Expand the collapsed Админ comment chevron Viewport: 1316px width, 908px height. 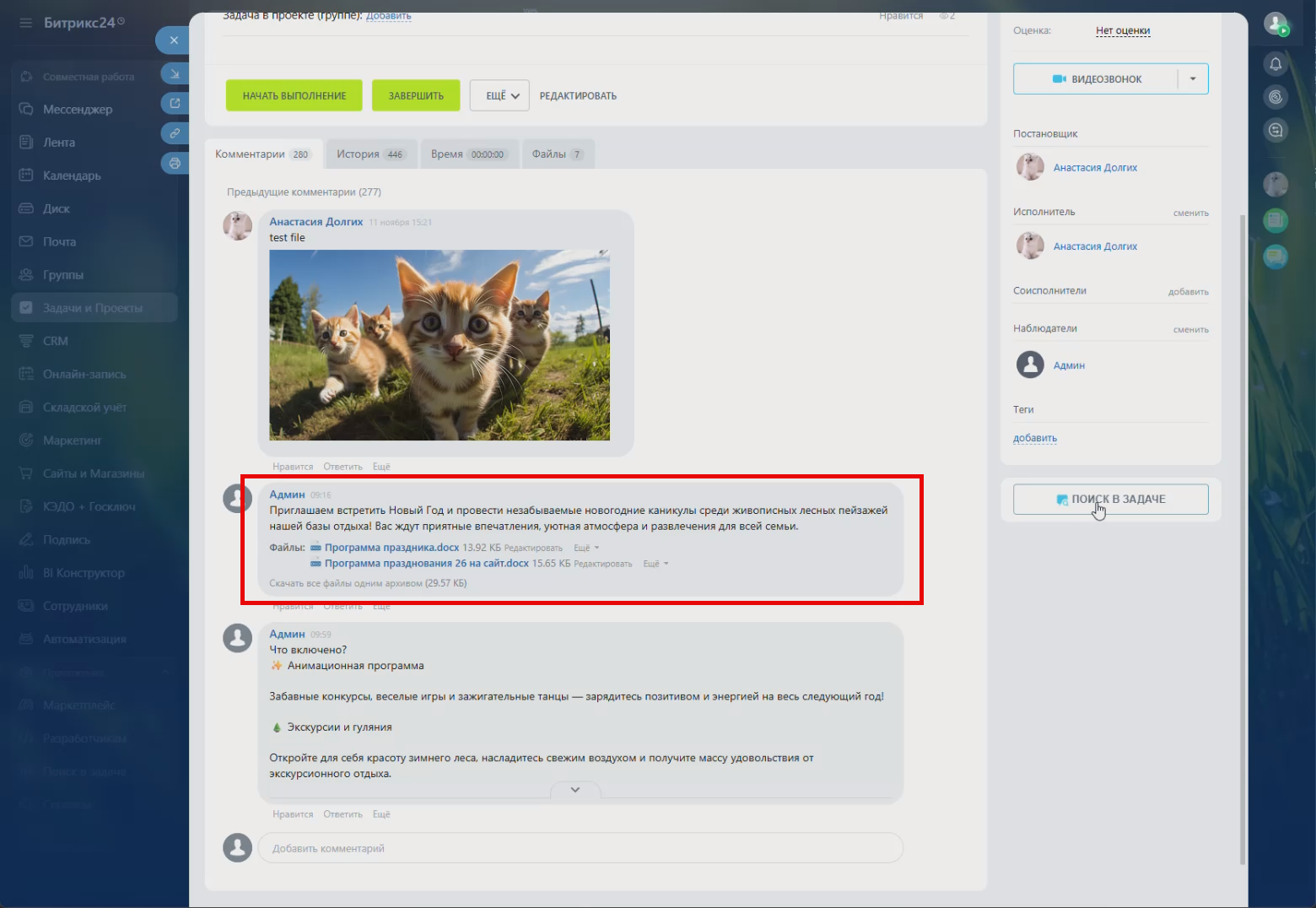pyautogui.click(x=575, y=790)
